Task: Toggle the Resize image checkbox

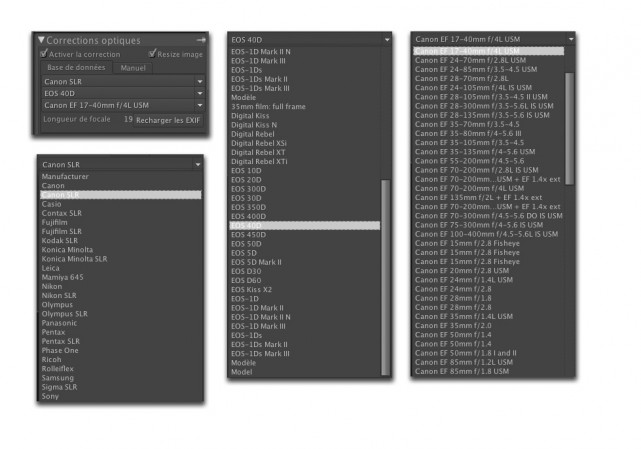Action: pyautogui.click(x=152, y=54)
